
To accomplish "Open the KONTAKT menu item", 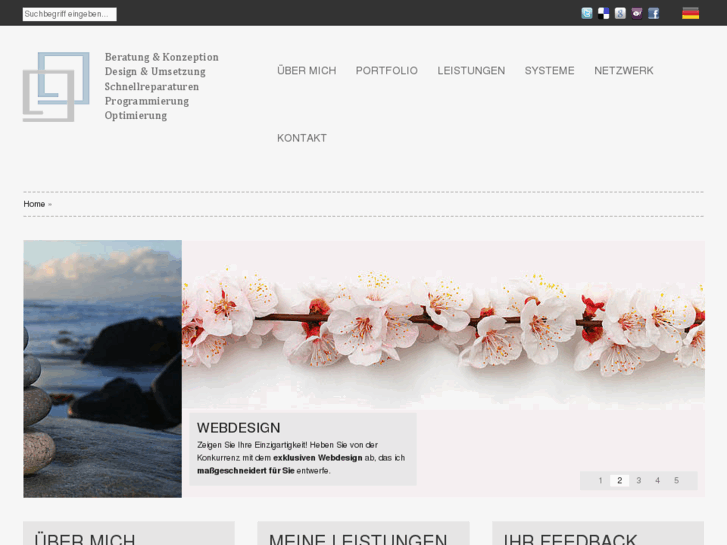I will (302, 138).
